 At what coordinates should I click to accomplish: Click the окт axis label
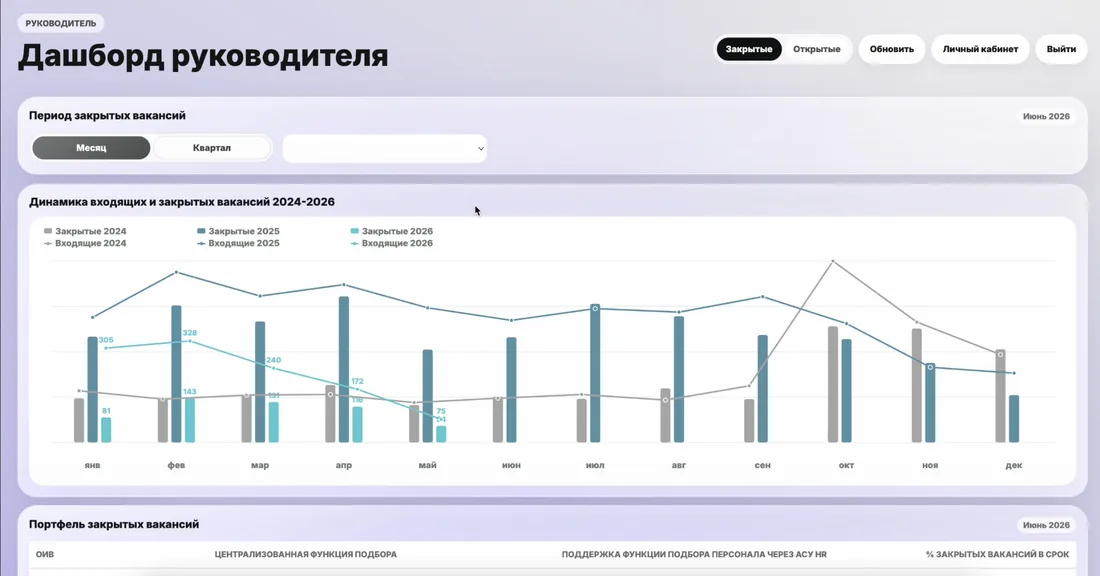click(846, 465)
